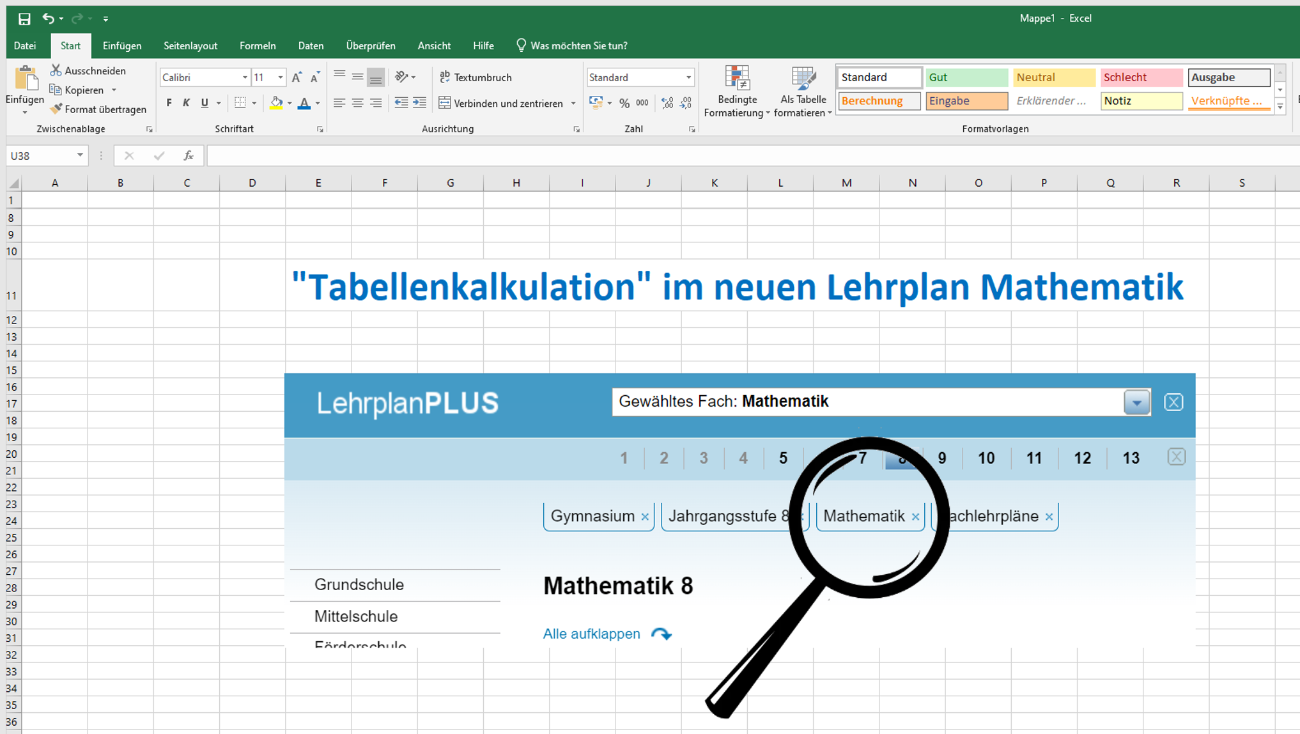Switch to the Einfügen ribbon tab
Image resolution: width=1300 pixels, height=734 pixels.
[x=122, y=46]
